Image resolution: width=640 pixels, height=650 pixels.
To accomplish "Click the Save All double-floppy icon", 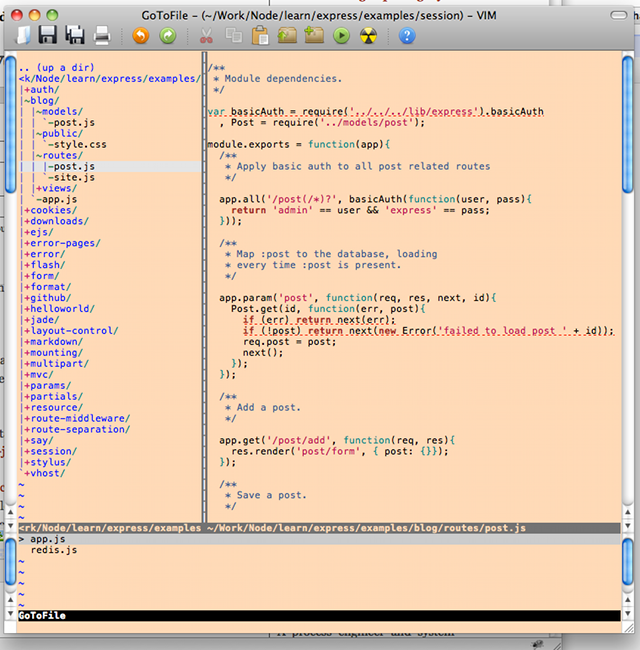I will (x=74, y=36).
